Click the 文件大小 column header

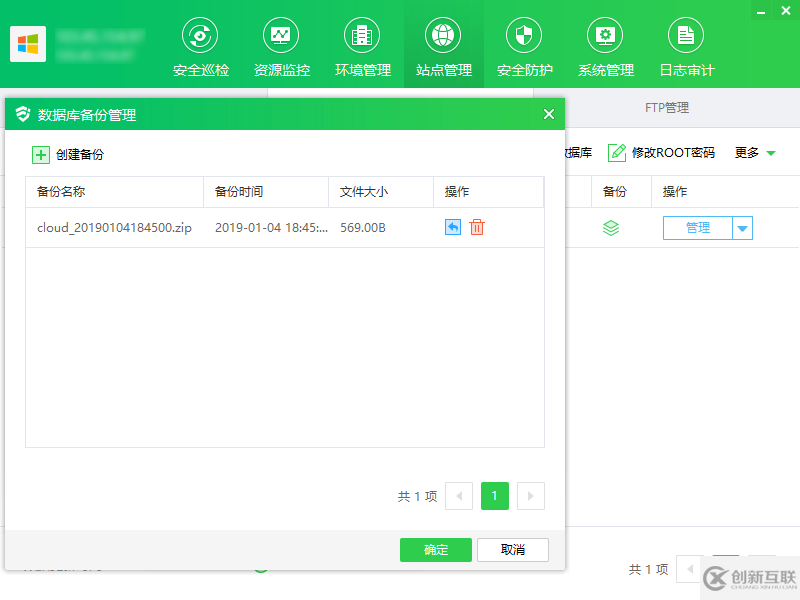pos(381,192)
